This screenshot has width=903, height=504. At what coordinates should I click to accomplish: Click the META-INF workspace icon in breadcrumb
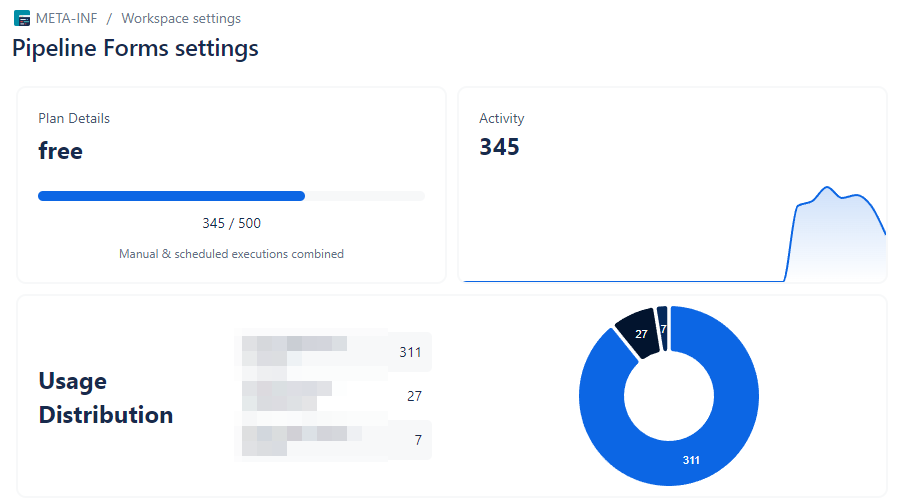pos(21,18)
